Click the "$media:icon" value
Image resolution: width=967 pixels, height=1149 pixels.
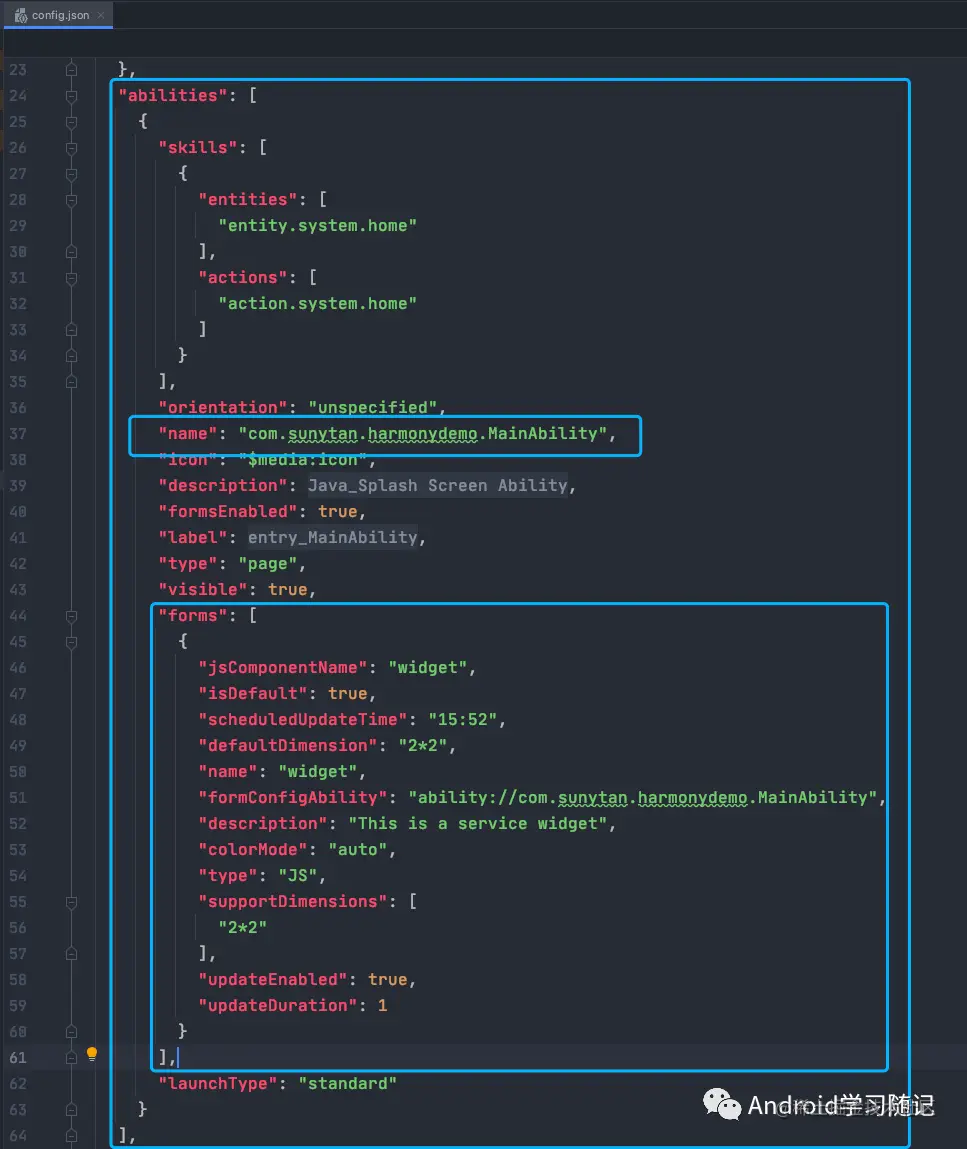click(303, 459)
